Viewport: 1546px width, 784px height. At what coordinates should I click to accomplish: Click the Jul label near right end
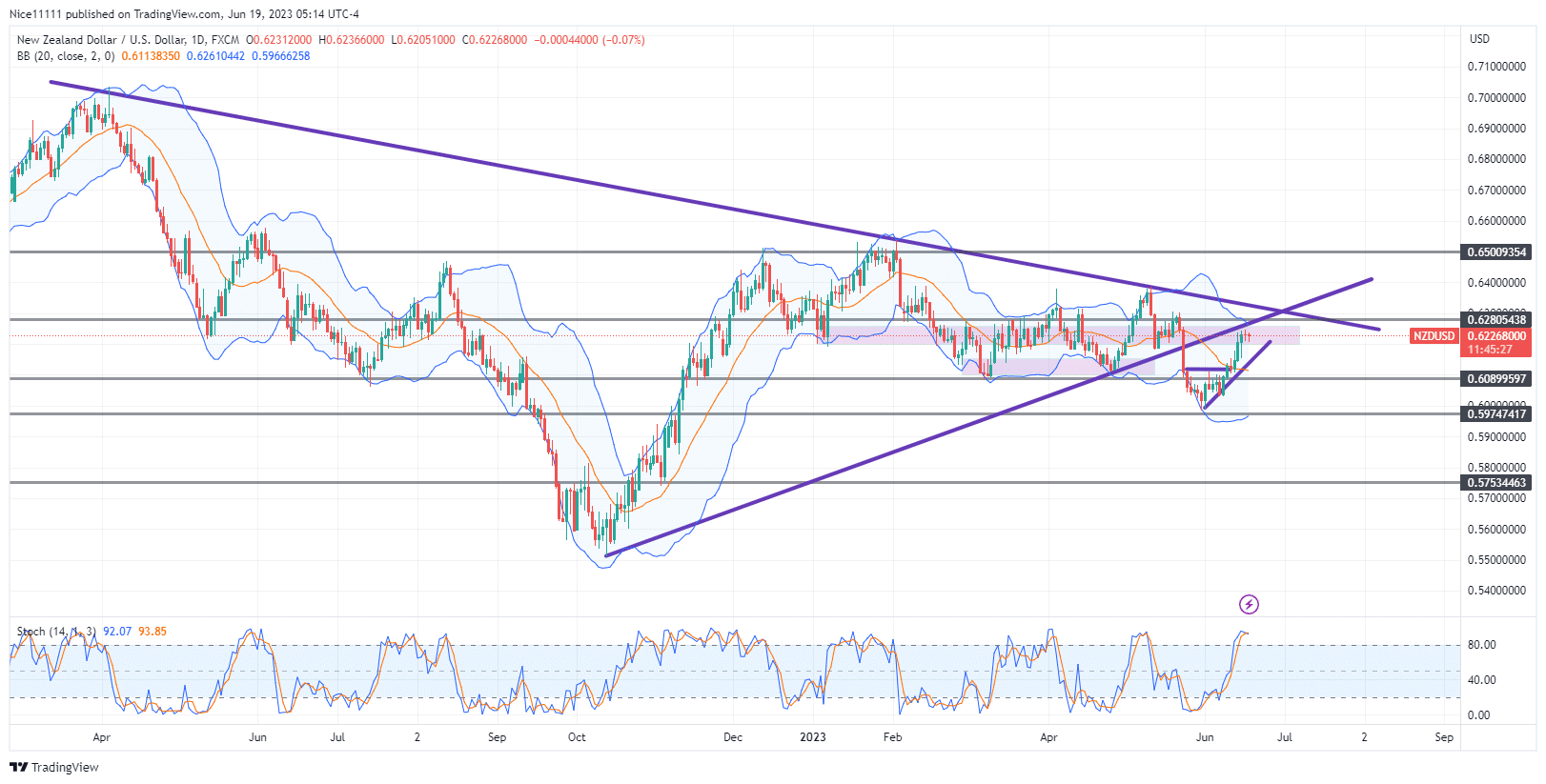(1285, 737)
